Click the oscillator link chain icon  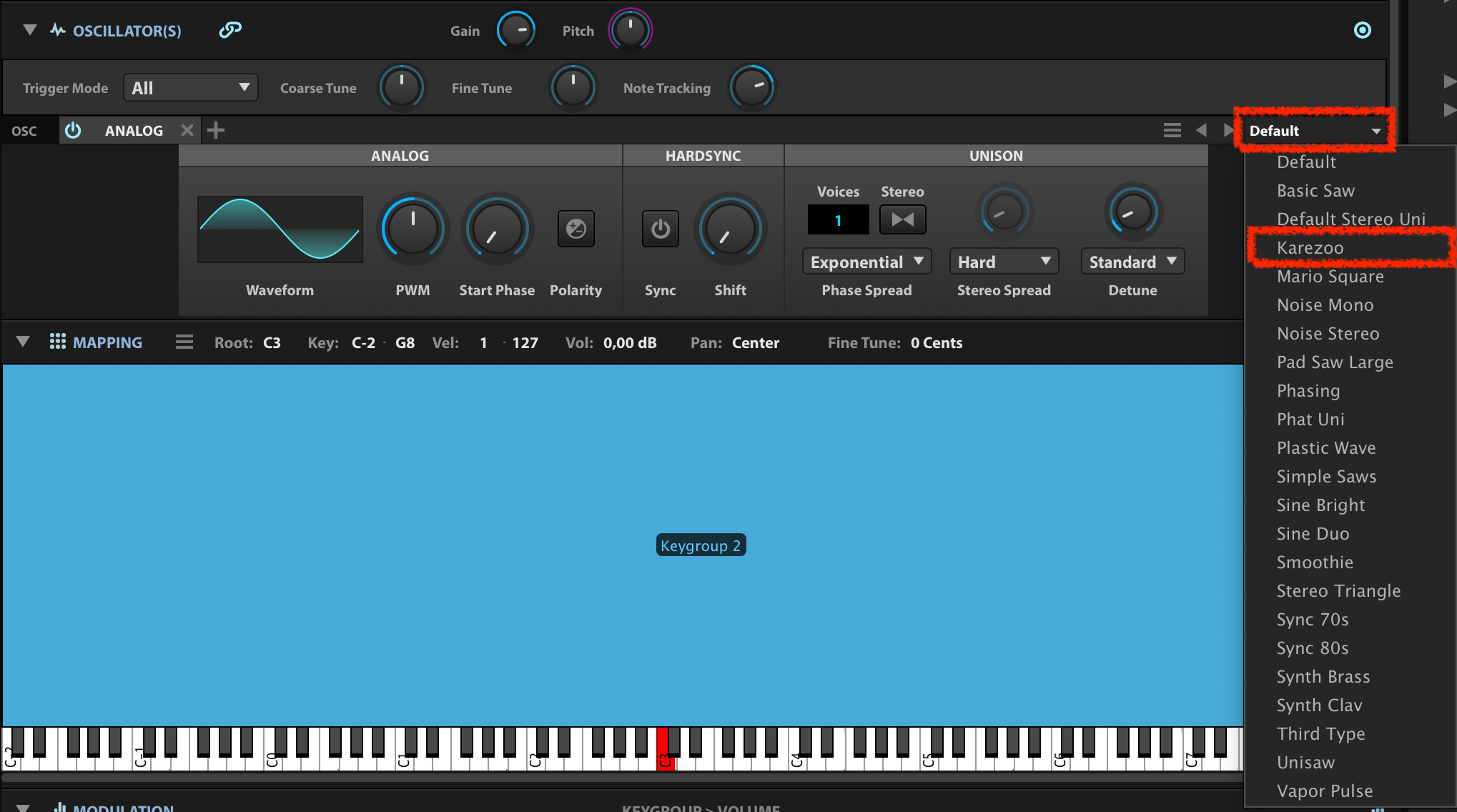pos(229,30)
